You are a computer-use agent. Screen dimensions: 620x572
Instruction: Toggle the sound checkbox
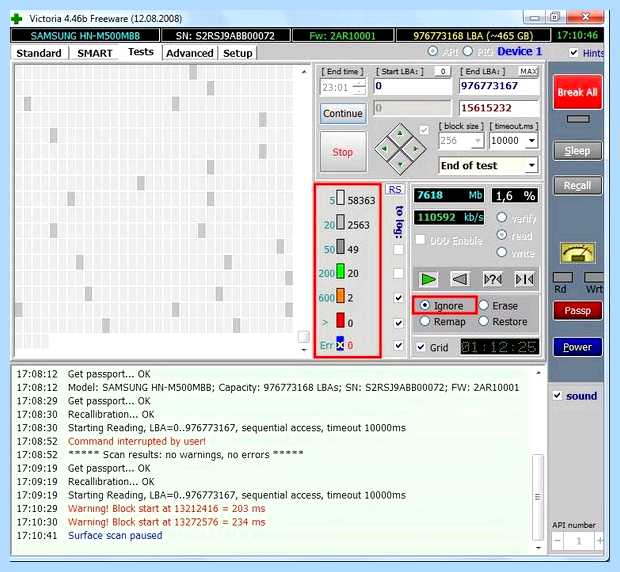coord(557,395)
